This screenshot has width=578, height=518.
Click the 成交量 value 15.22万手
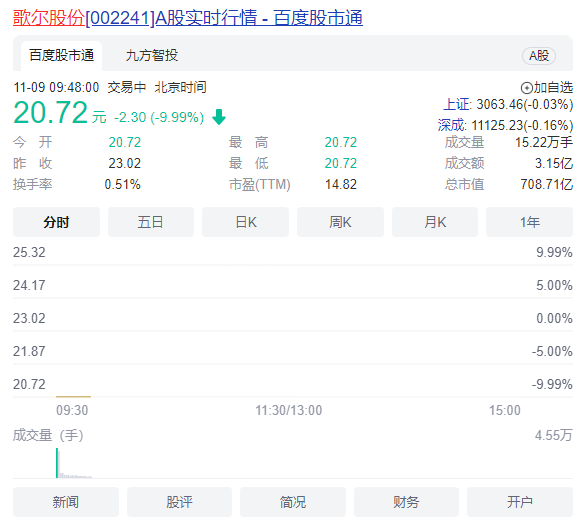tap(544, 142)
